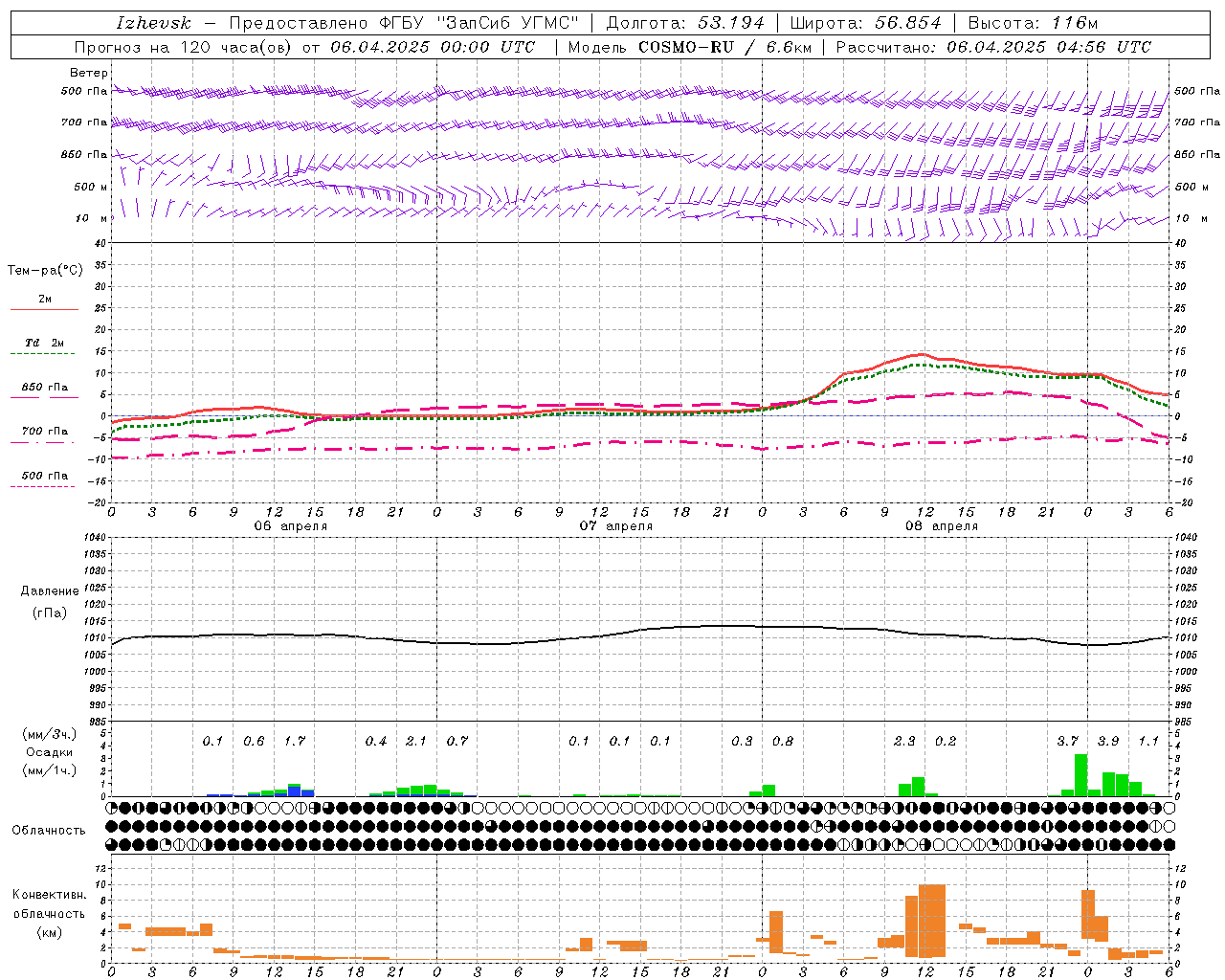
Task: Click the latitude value Широта: 56.854
Action: (x=866, y=23)
